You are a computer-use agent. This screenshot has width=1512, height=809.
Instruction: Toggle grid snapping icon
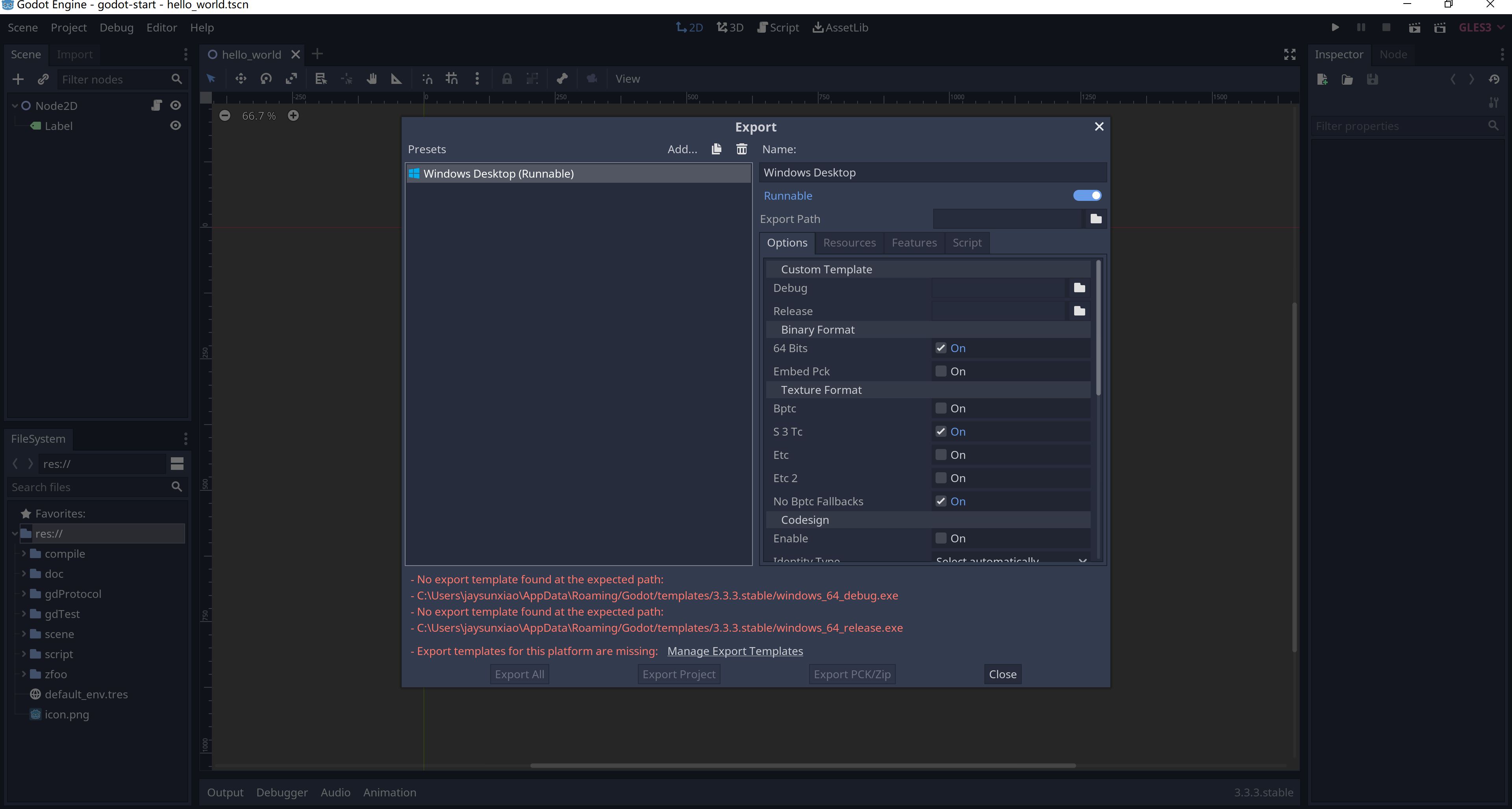(x=451, y=79)
